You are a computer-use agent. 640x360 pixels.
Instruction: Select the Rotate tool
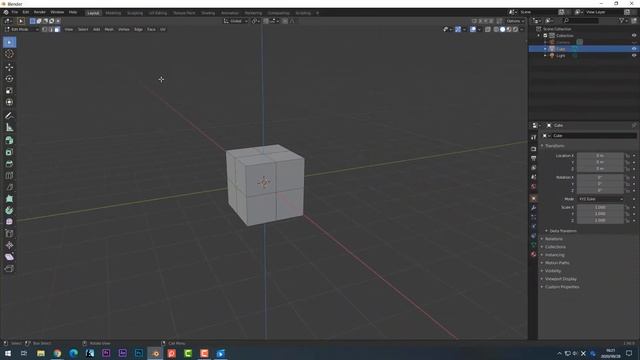pos(9,79)
